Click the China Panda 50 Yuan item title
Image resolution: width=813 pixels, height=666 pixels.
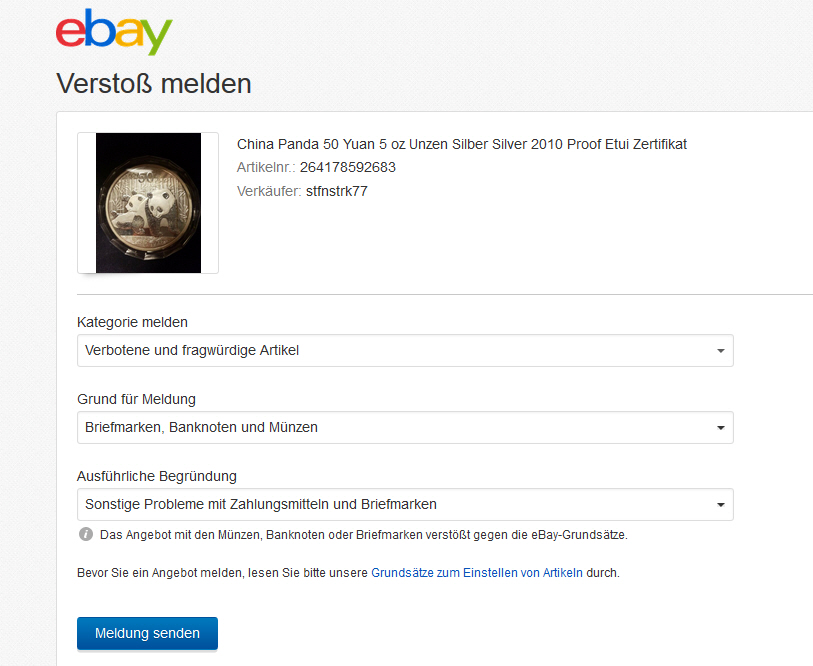[461, 144]
